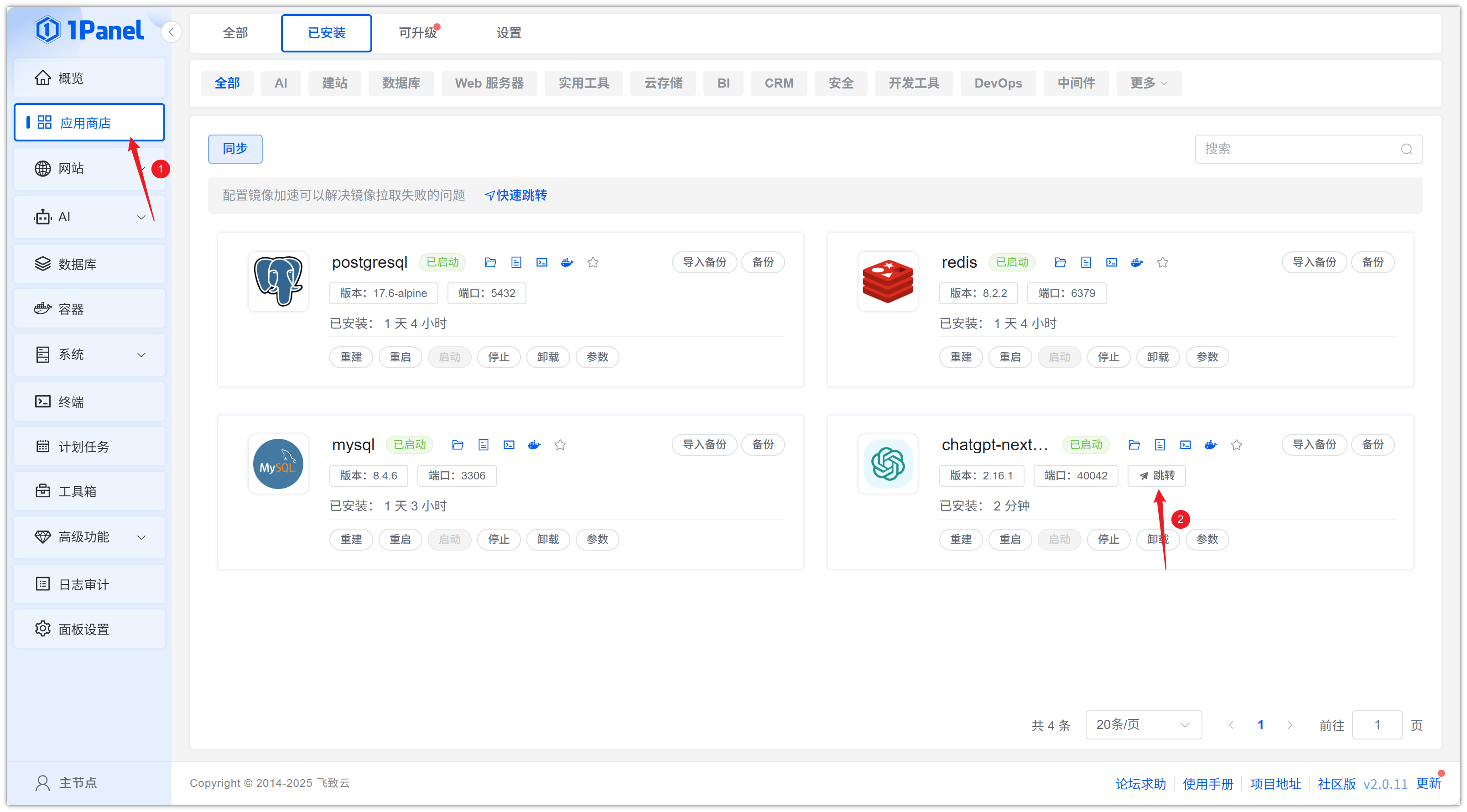Favorite postgresql with star icon
Viewport: 1467px width, 812px height.
tap(593, 262)
